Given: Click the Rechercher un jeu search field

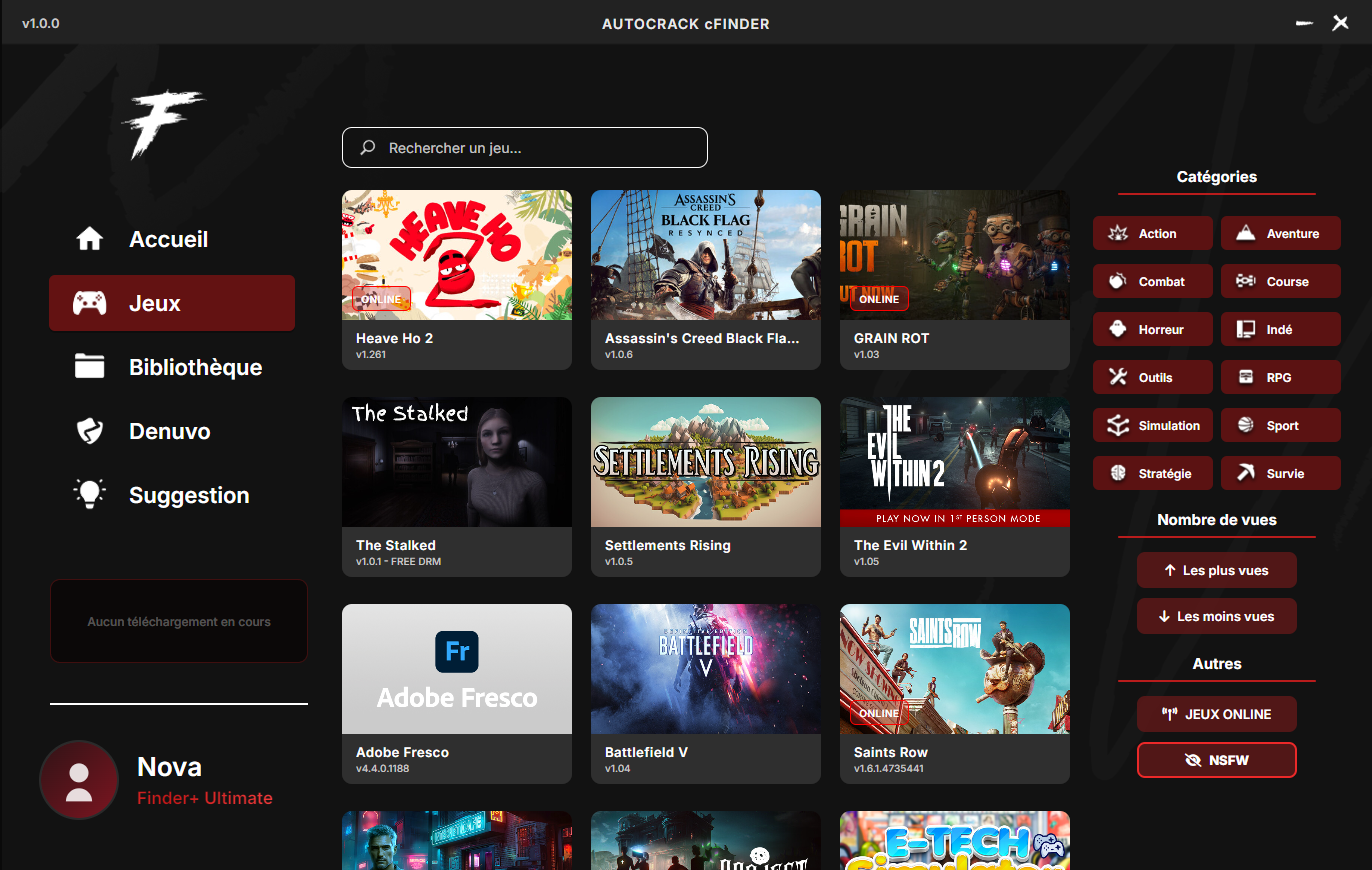Looking at the screenshot, I should tap(525, 147).
